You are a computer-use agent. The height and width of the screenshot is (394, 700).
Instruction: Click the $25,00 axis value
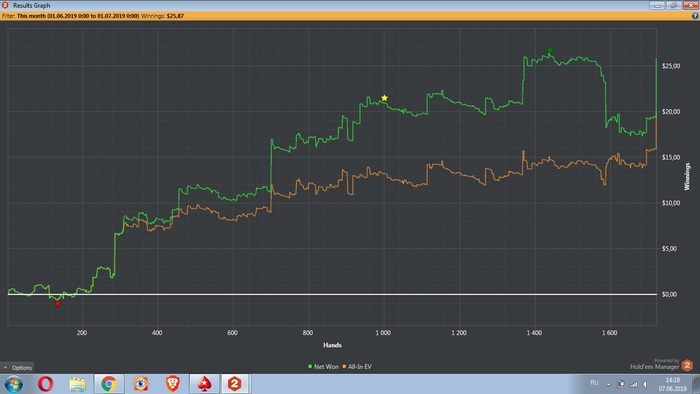[x=671, y=66]
